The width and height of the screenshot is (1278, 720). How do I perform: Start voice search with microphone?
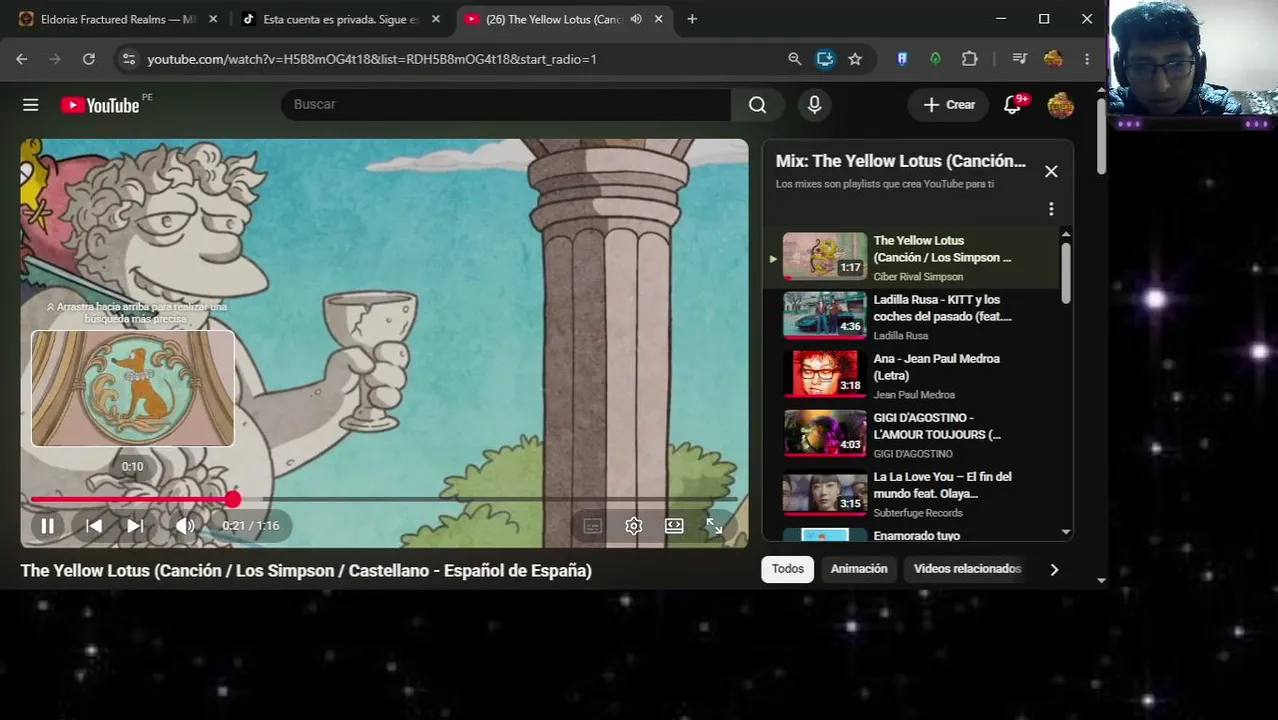[x=814, y=105]
